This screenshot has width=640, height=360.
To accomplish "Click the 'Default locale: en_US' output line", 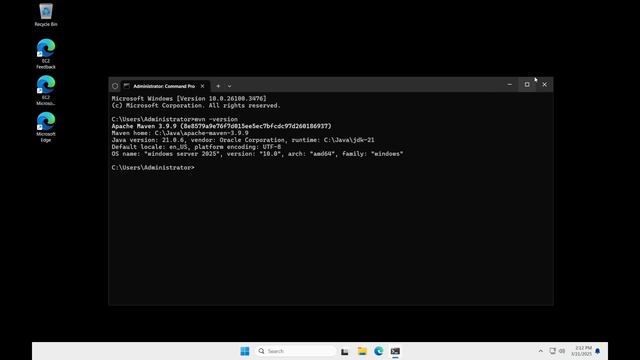I will click(x=196, y=147).
